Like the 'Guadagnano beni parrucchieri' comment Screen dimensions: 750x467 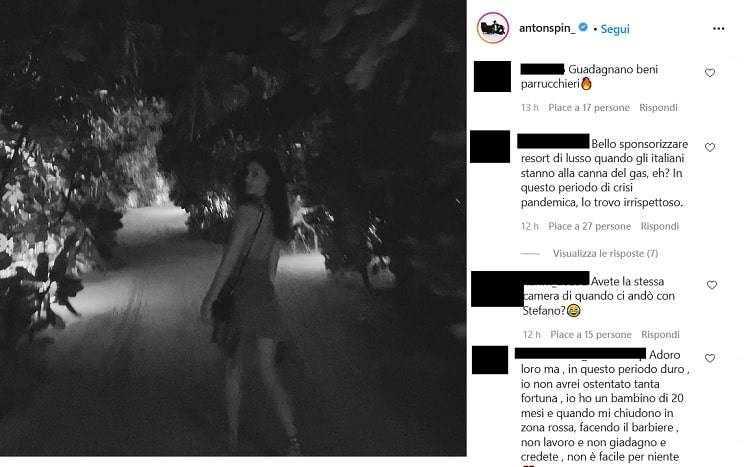710,73
